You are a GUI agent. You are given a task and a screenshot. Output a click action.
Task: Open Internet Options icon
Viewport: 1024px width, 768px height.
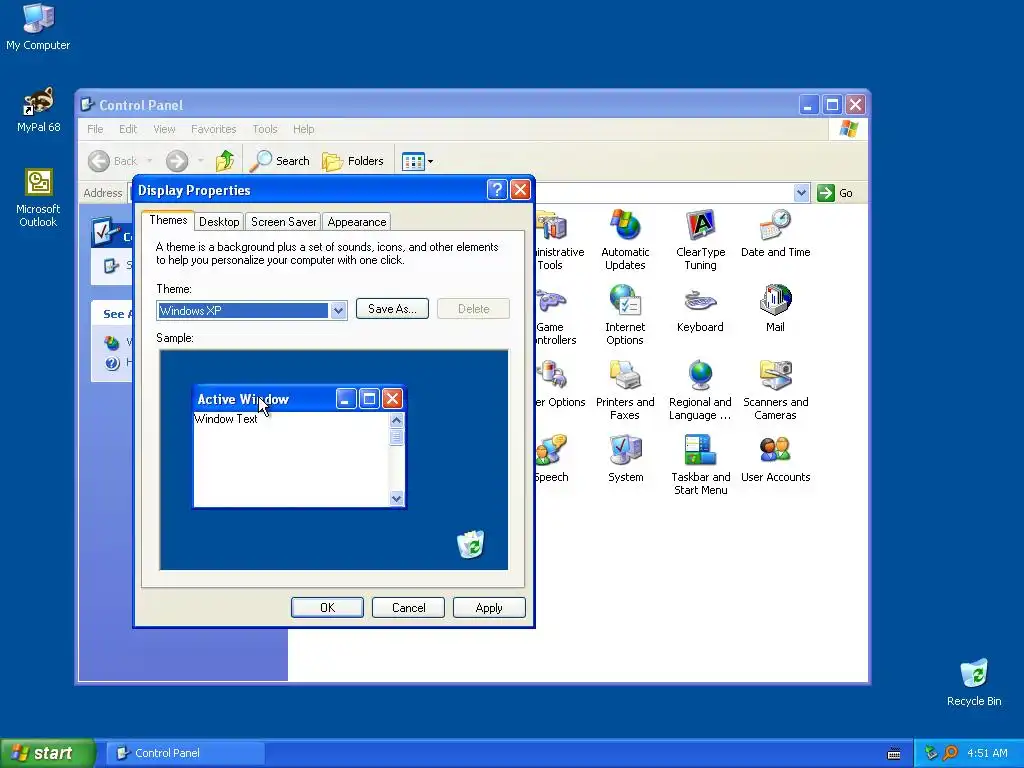[625, 314]
